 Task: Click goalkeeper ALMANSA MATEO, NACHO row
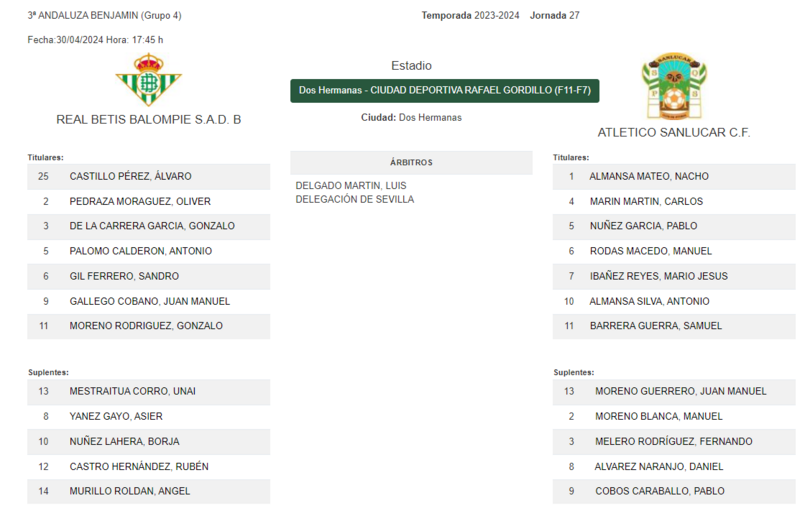(x=674, y=177)
